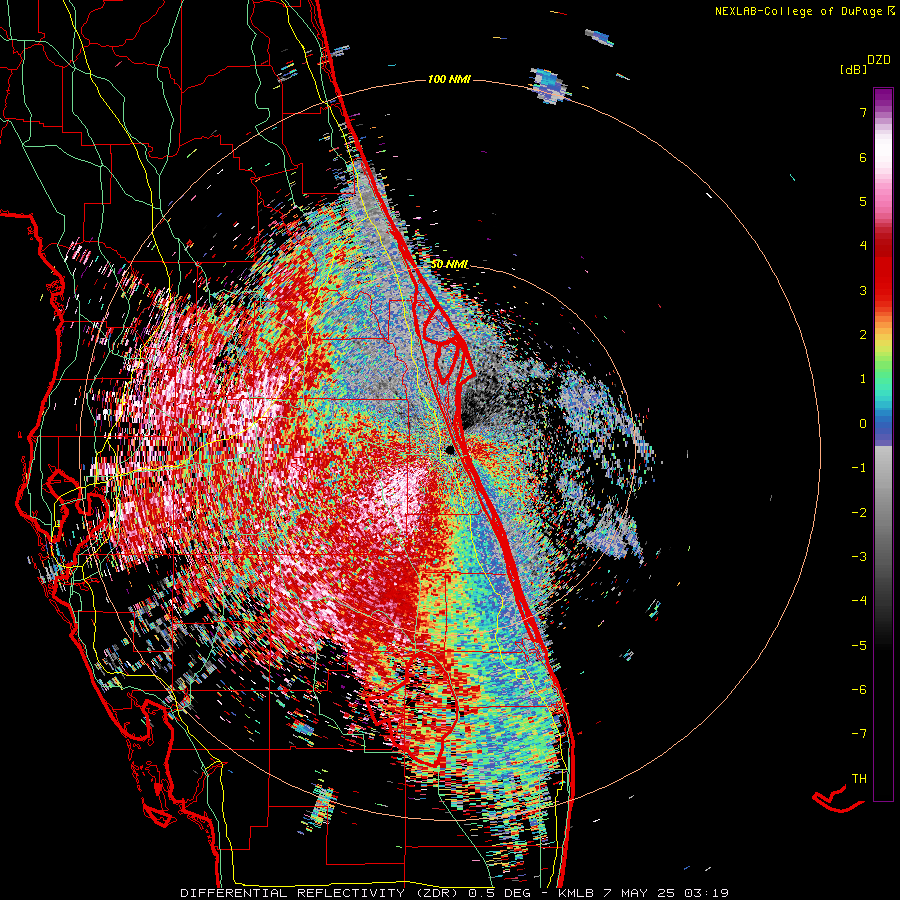Click the -6 value on the scale
The height and width of the screenshot is (900, 900).
tap(859, 689)
